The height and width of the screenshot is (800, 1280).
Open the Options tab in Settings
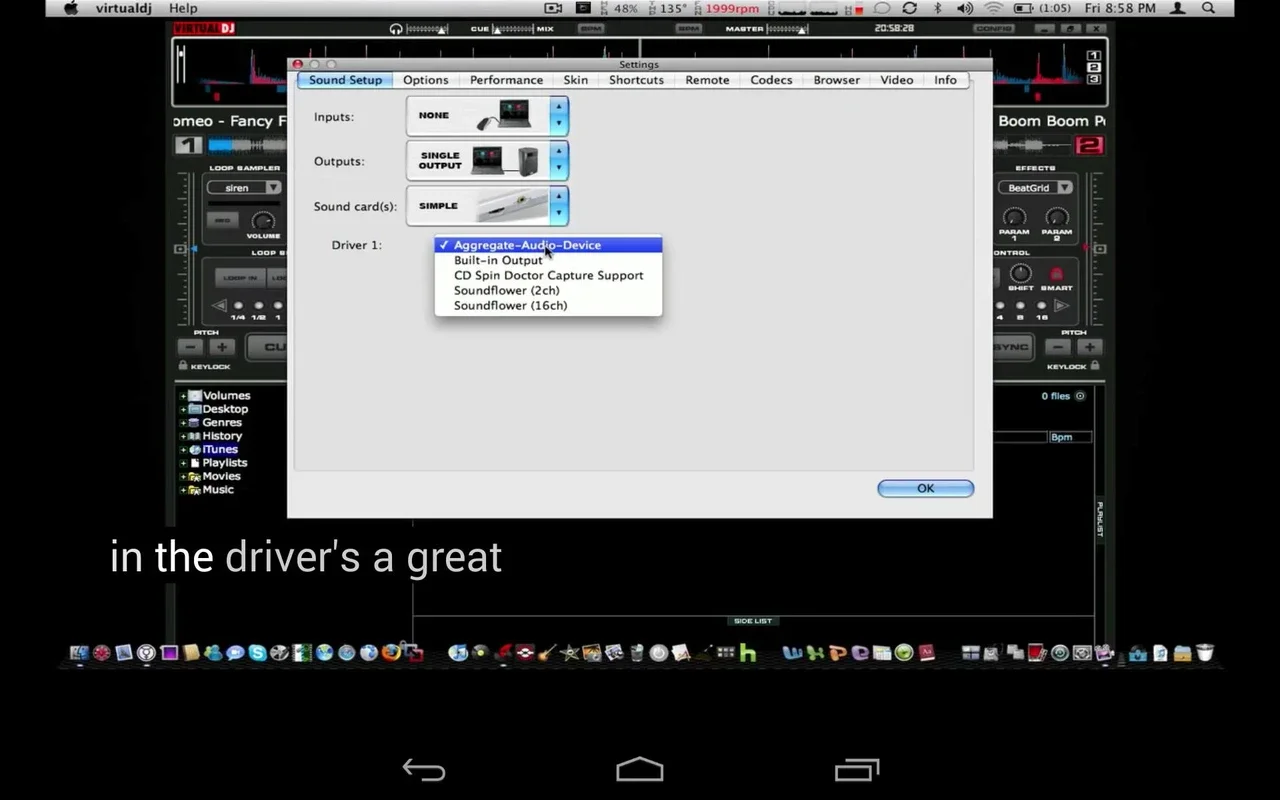pos(426,80)
